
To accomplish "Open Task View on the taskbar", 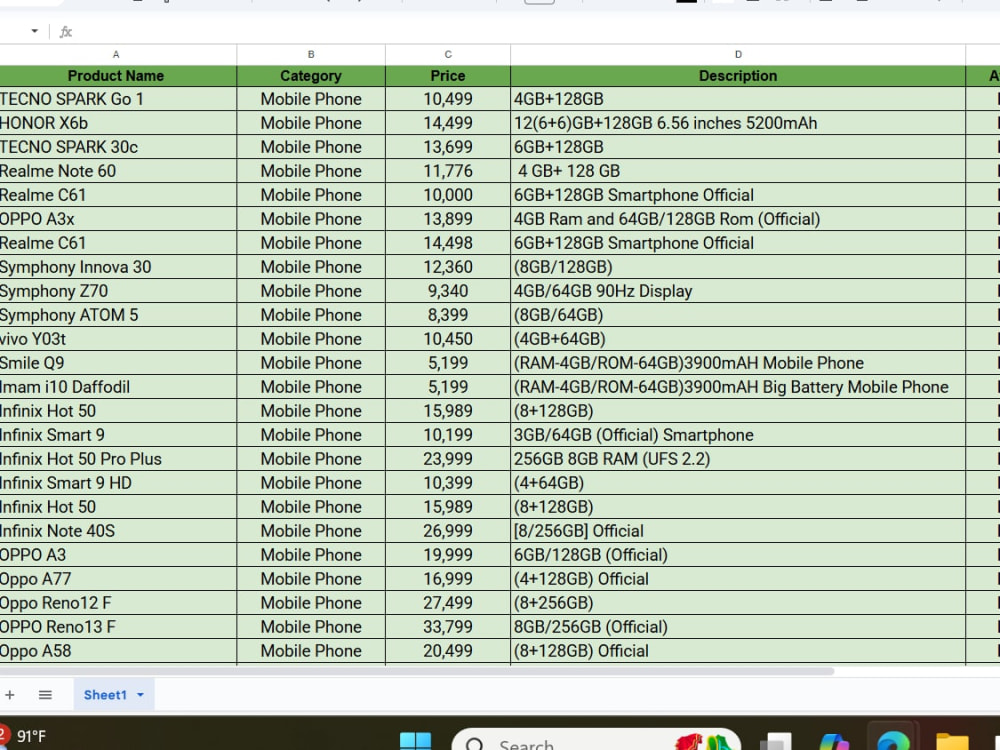I will coord(776,742).
